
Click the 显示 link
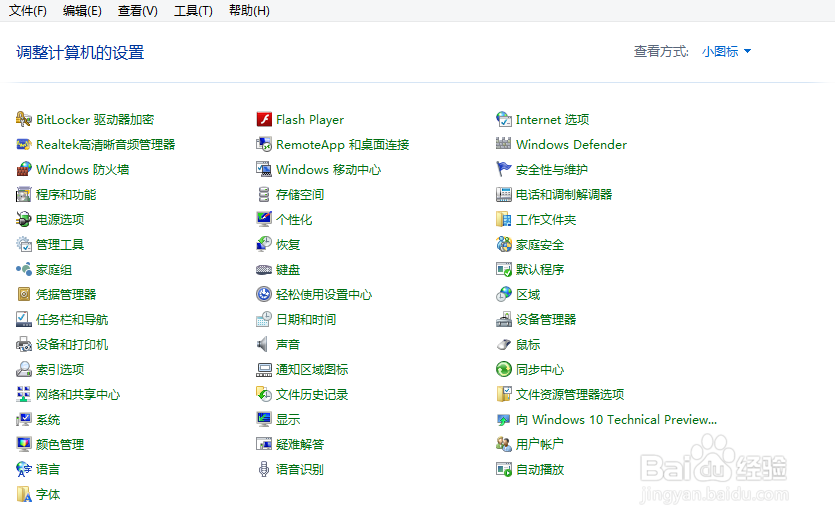[x=288, y=420]
